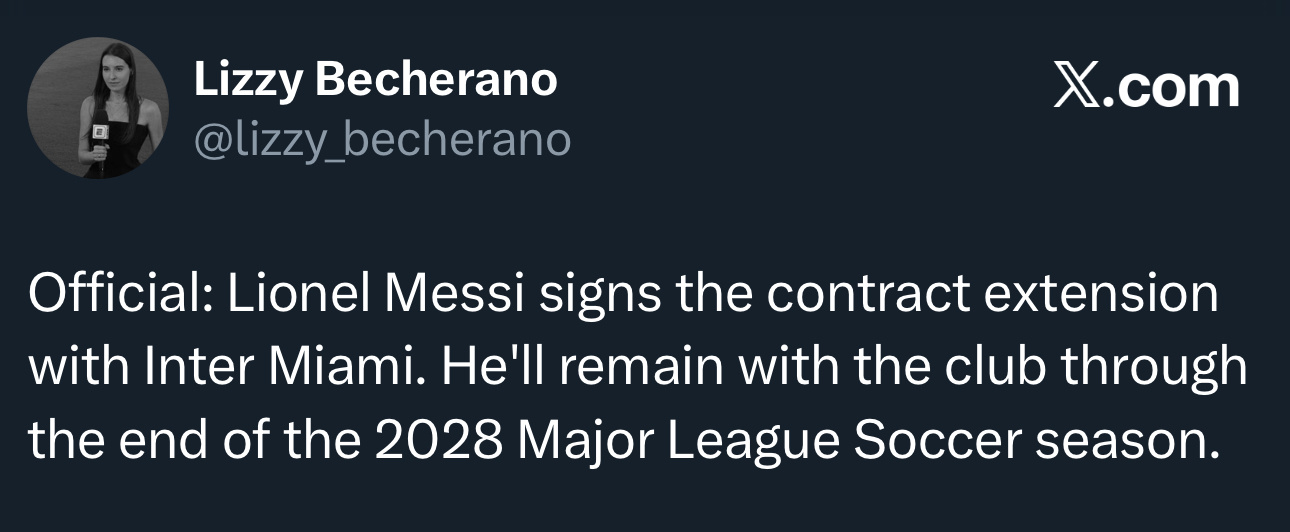The image size is (1290, 532).
Task: Click the tweet's first line starting with Official
Action: [624, 296]
